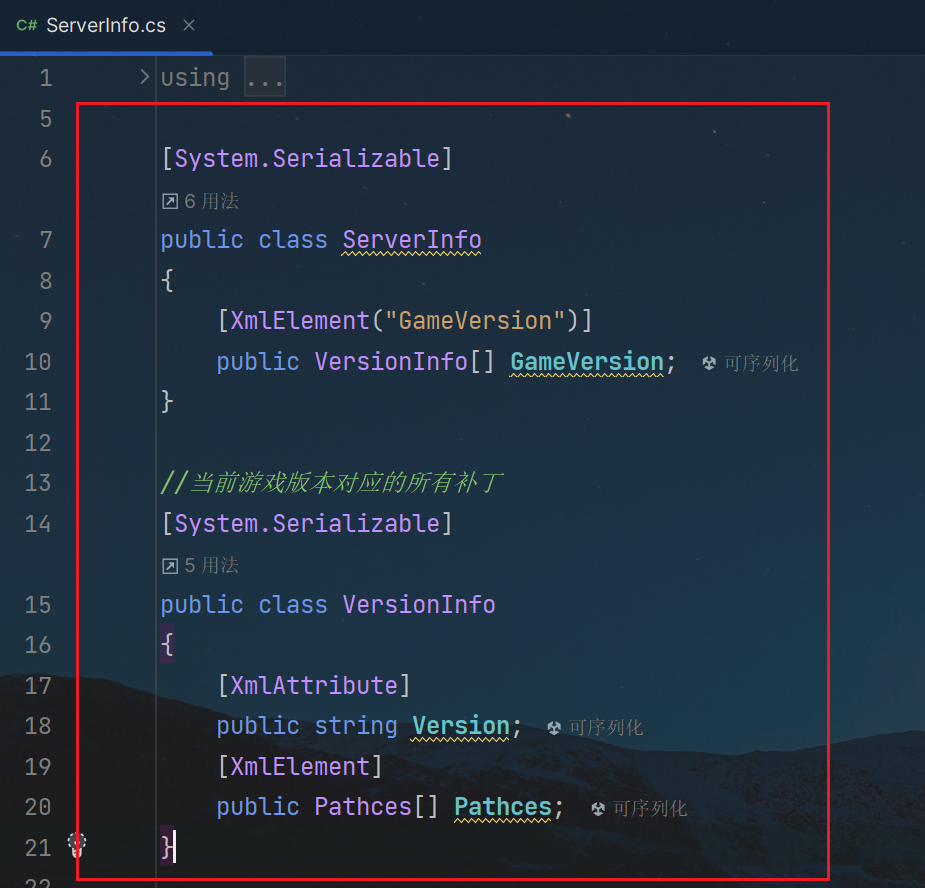925x888 pixels.
Task: Select the ServerInfo.cs editor tab
Action: [106, 27]
